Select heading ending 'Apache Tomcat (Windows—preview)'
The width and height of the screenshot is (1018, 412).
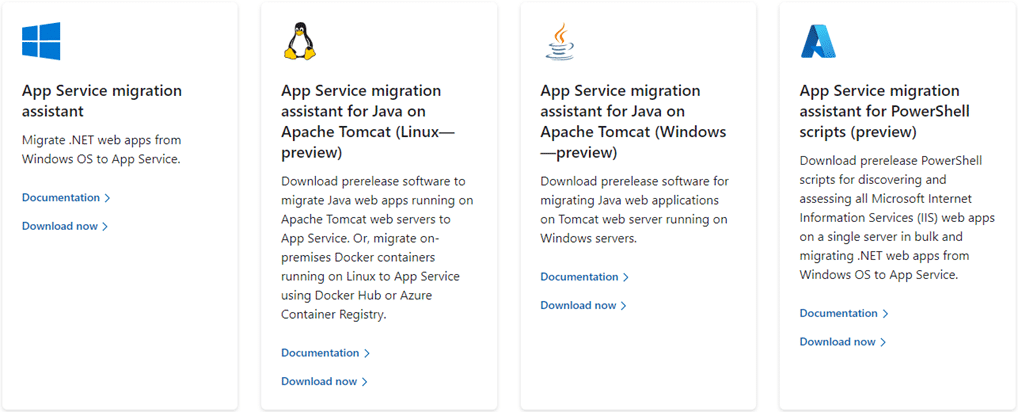click(633, 121)
